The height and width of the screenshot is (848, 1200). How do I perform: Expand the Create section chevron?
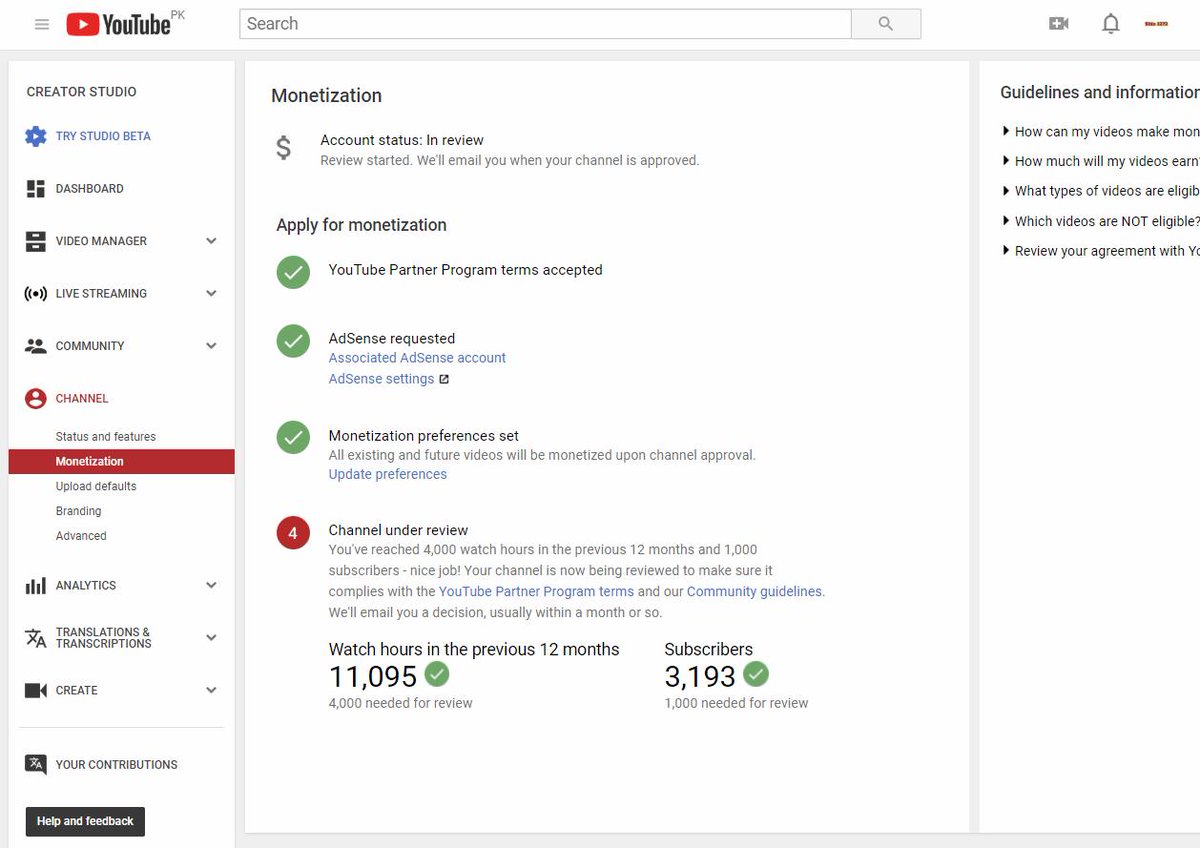(x=211, y=690)
